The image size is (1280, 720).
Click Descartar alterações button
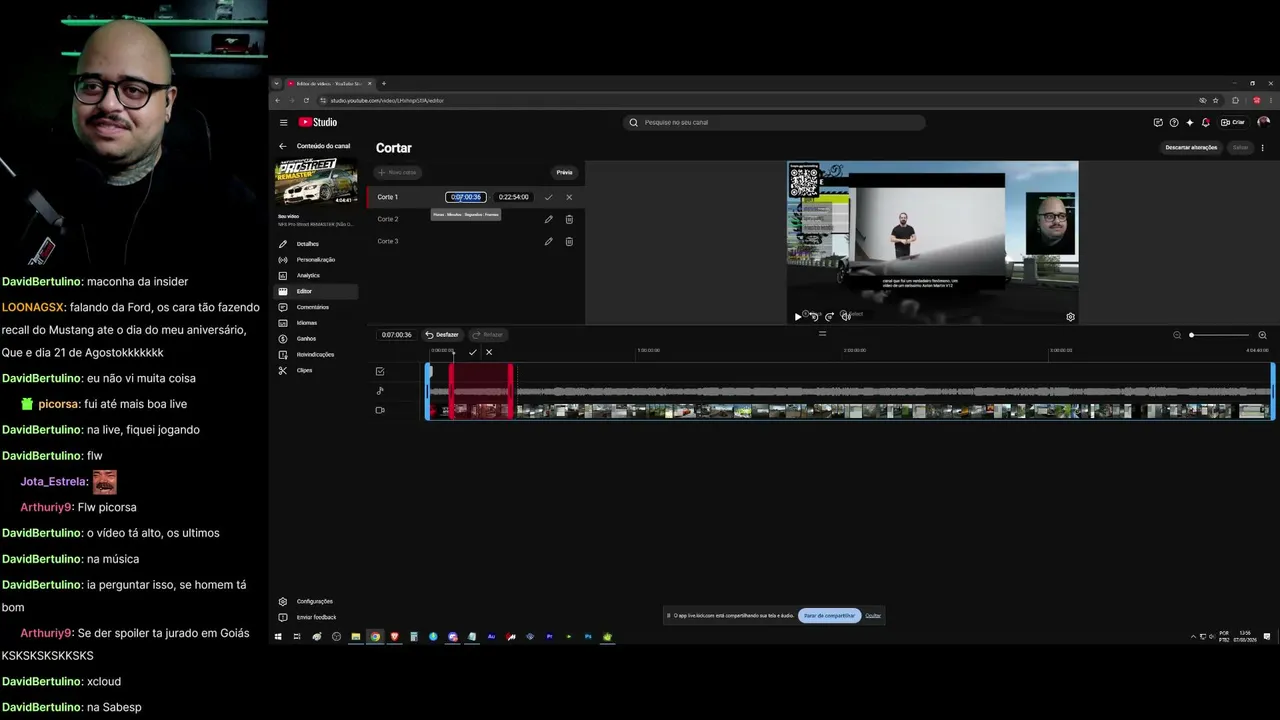1191,147
